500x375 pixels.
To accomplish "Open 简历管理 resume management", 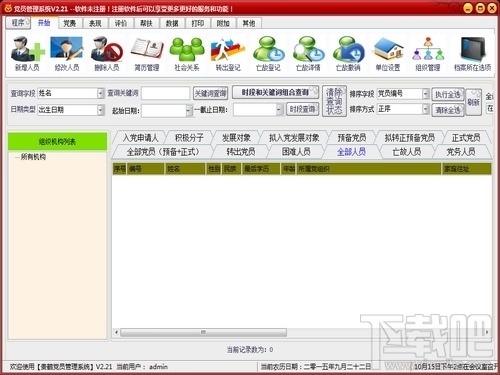I will (147, 53).
